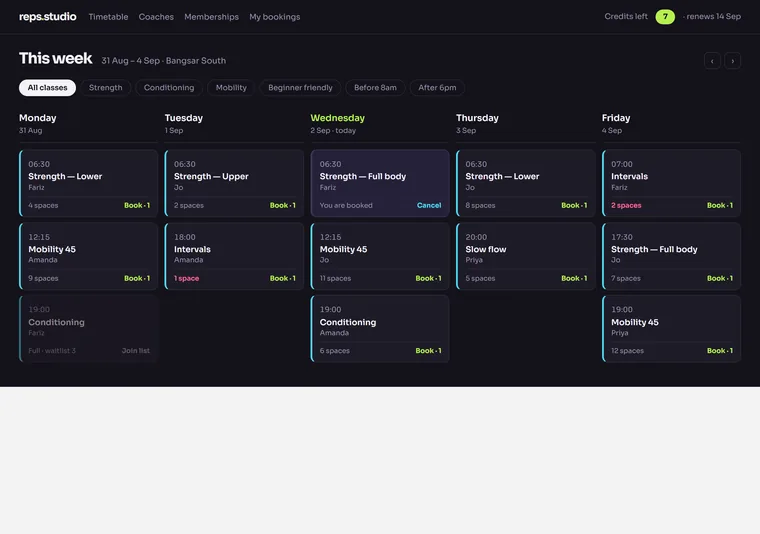The image size is (760, 534).
Task: Book Monday 12:15 Mobility 45 with Amanda
Action: pos(137,278)
